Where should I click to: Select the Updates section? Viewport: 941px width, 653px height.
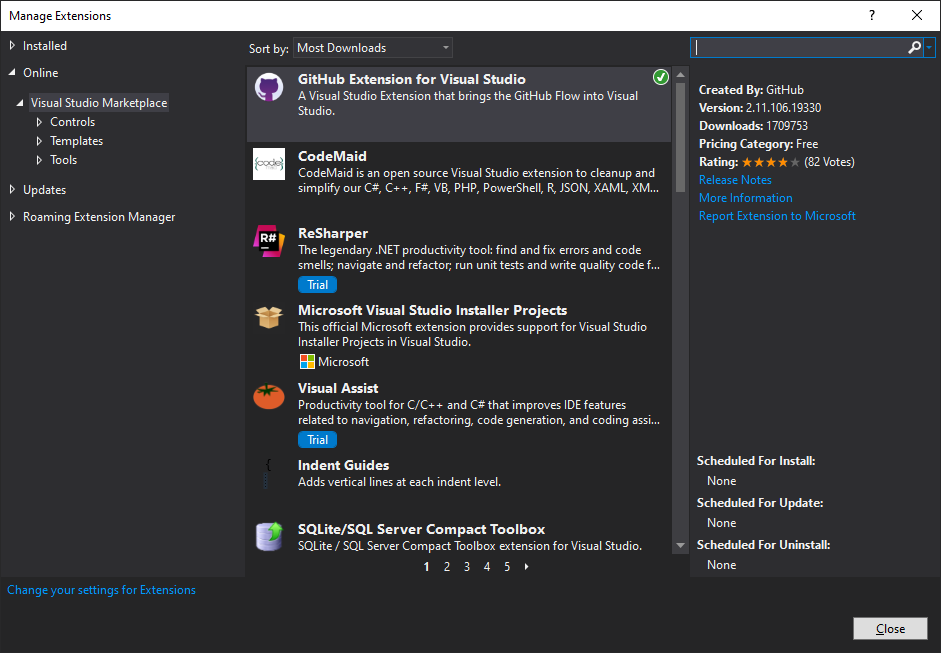[44, 190]
